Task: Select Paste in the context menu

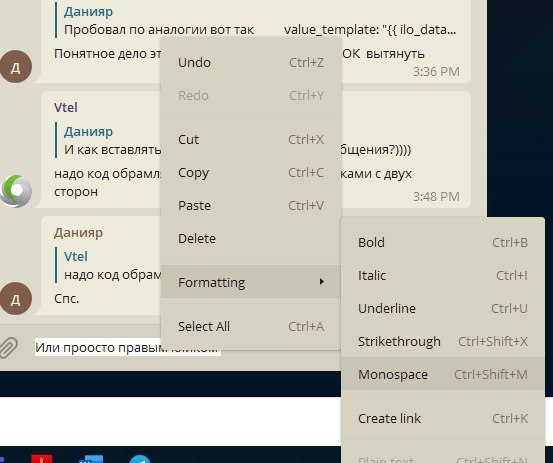Action: (251, 205)
